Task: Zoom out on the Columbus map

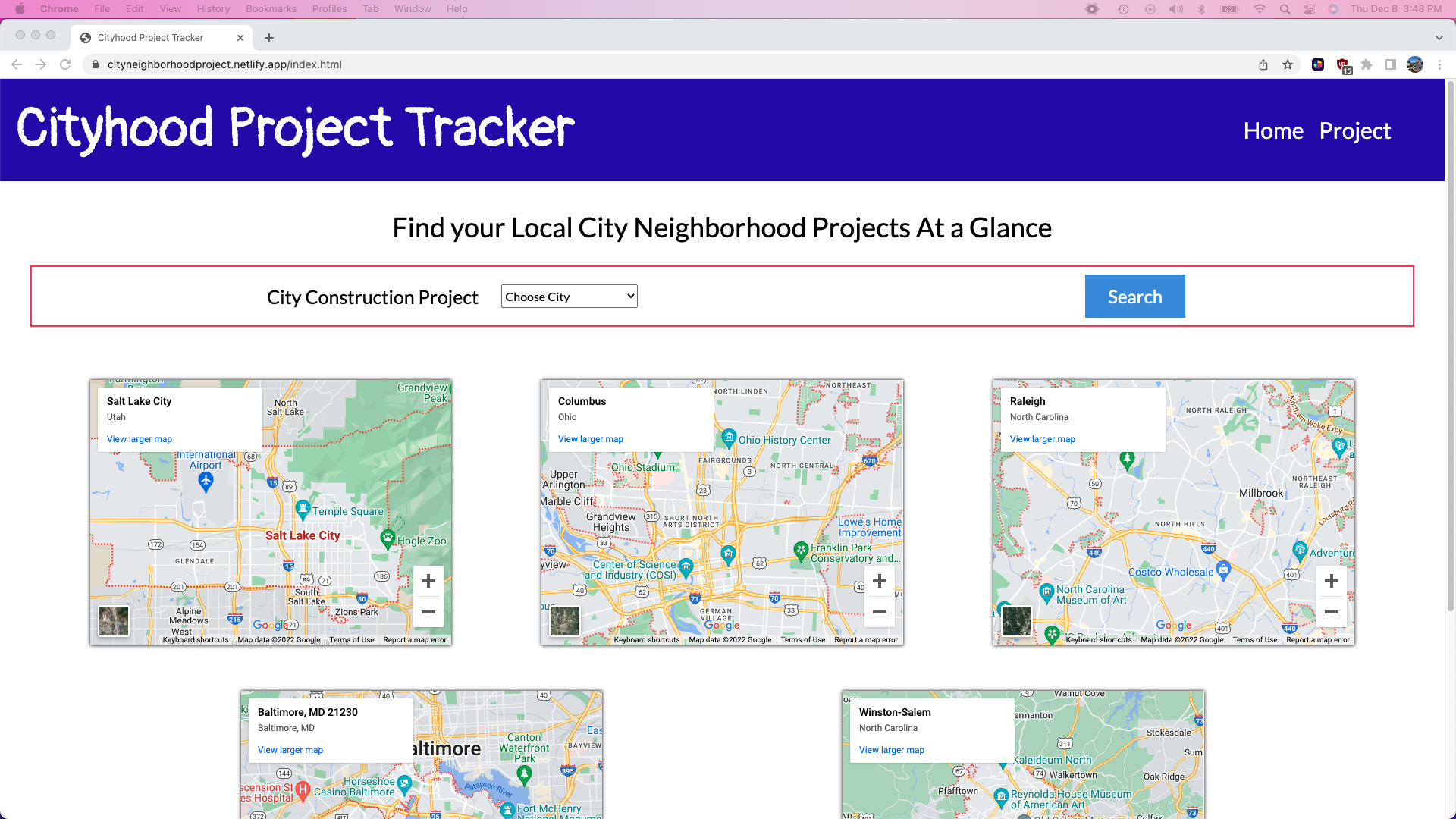Action: 880,612
